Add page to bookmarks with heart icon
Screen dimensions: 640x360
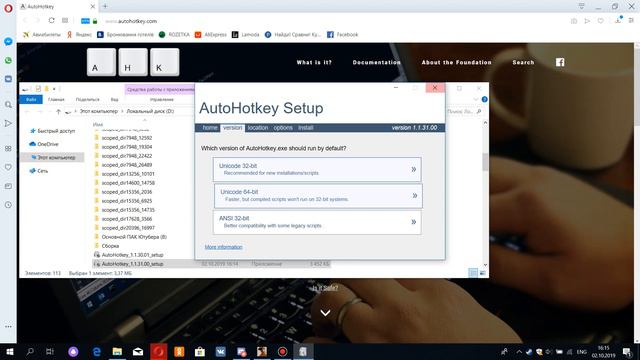click(x=600, y=21)
